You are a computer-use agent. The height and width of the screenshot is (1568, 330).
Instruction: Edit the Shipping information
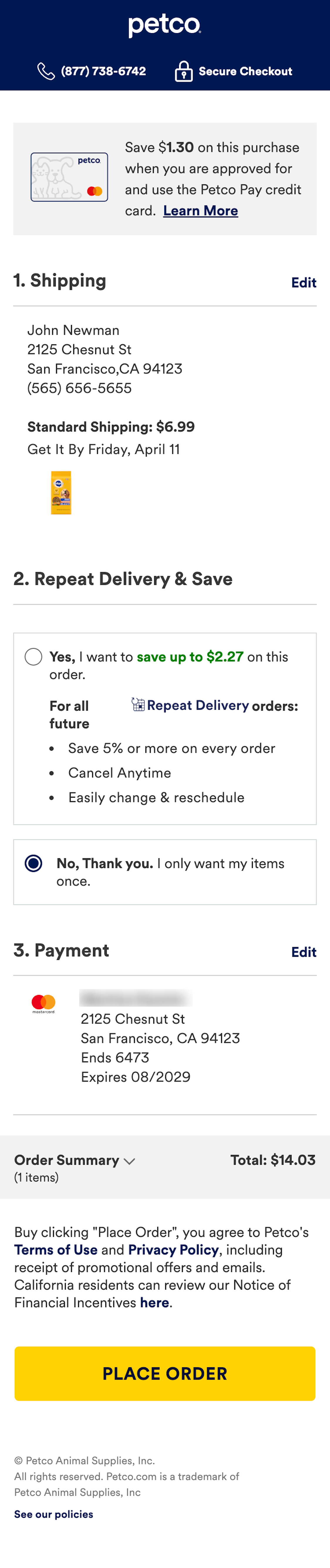coord(303,282)
